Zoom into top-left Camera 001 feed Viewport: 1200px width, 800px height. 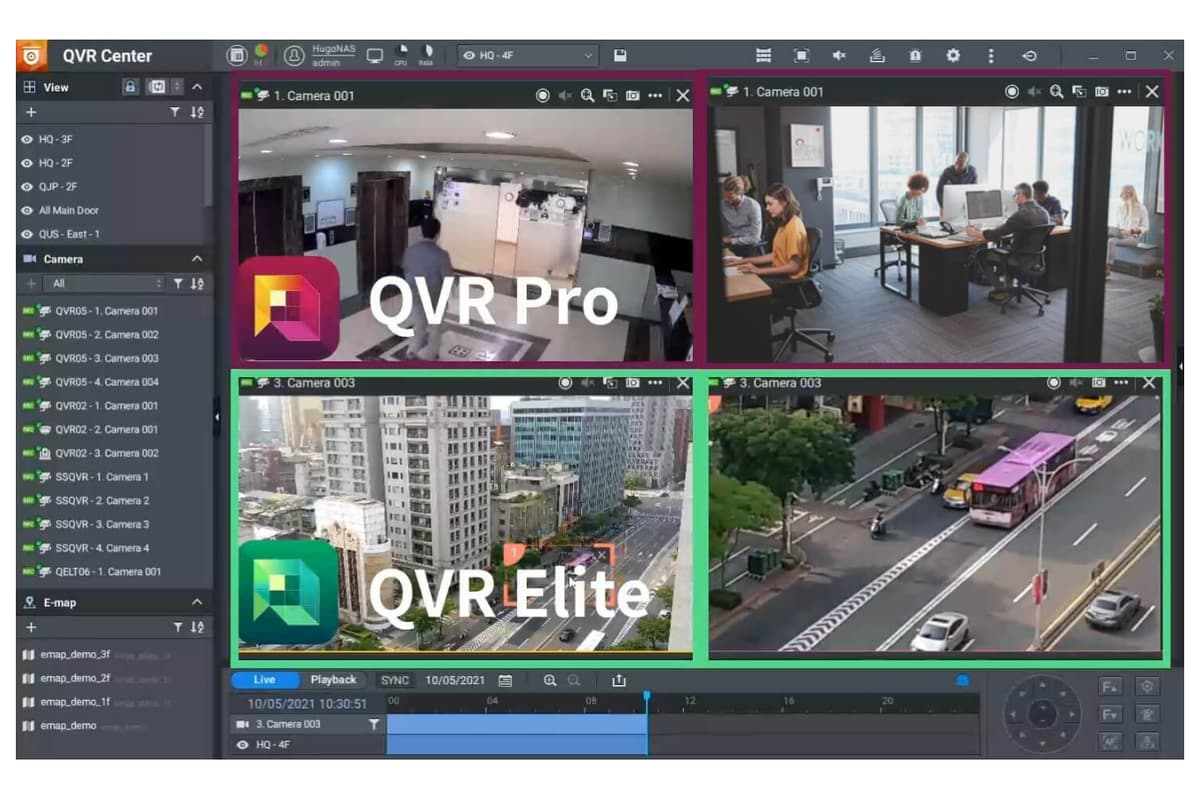[588, 95]
